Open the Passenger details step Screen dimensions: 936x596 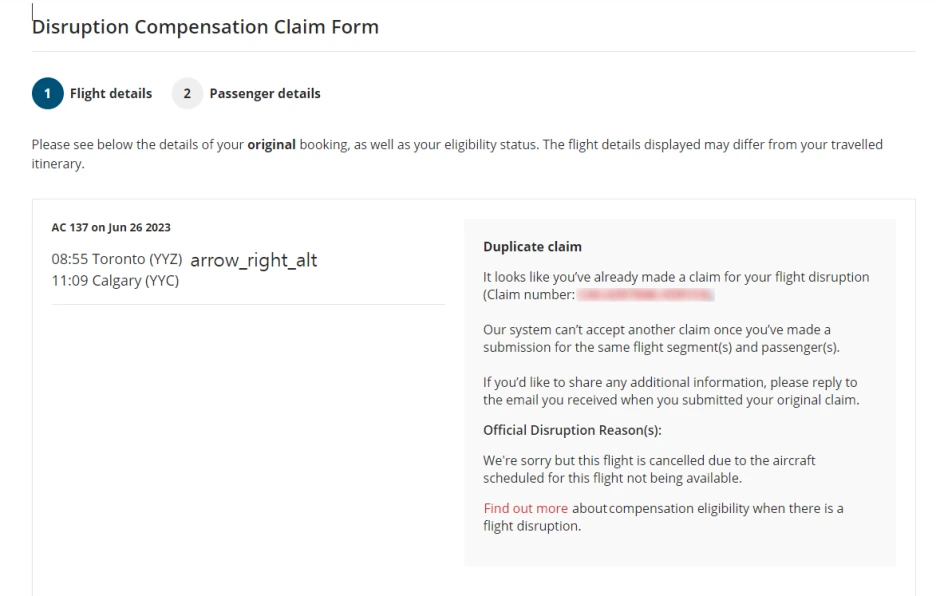point(264,94)
